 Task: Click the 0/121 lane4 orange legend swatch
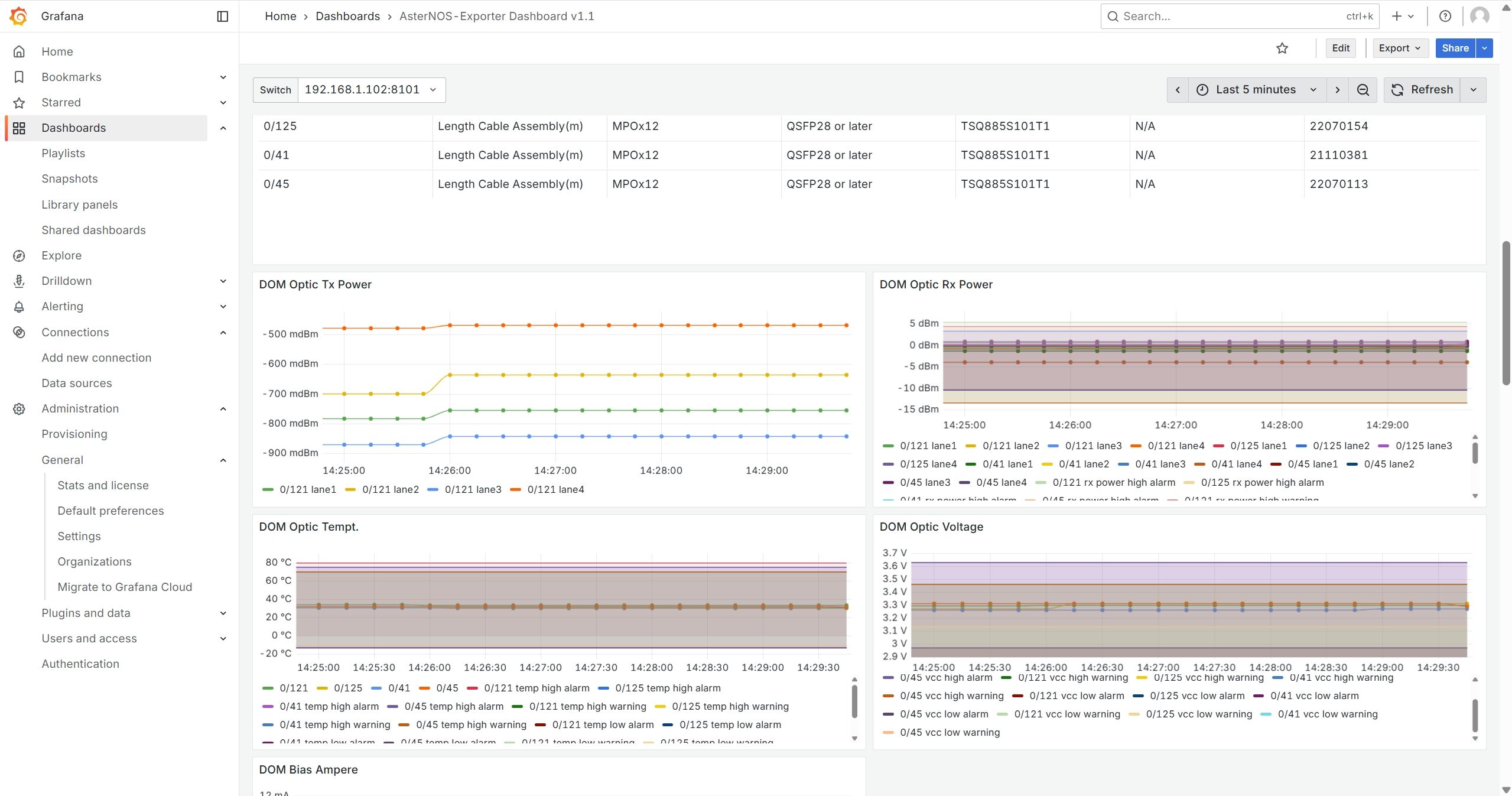click(x=515, y=489)
